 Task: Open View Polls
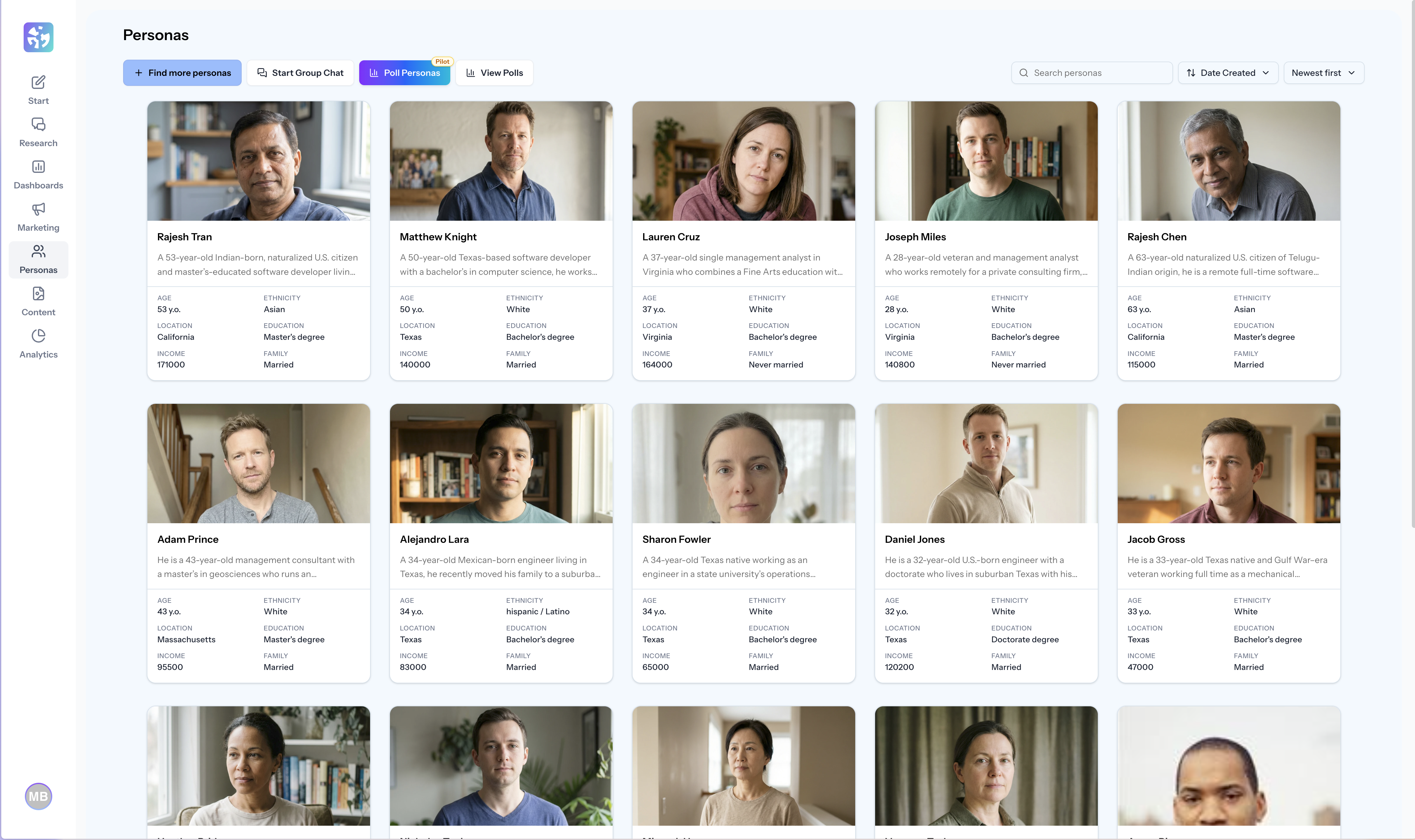pyautogui.click(x=494, y=73)
